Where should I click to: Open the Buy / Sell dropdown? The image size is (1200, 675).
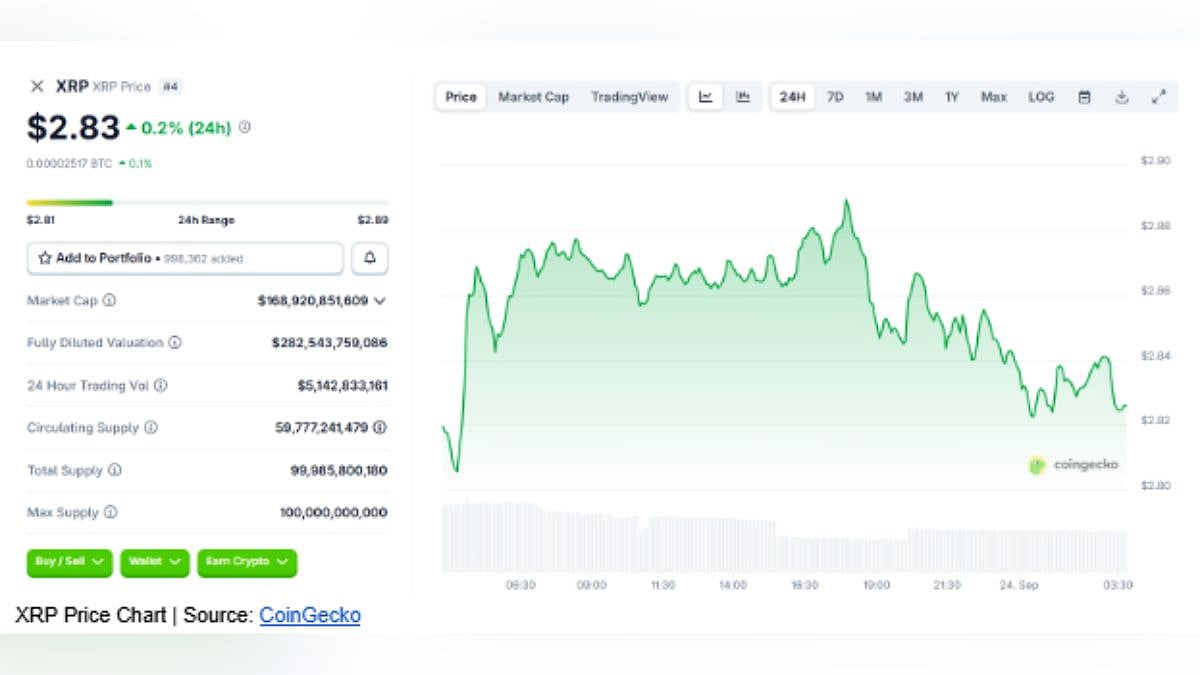(x=69, y=562)
